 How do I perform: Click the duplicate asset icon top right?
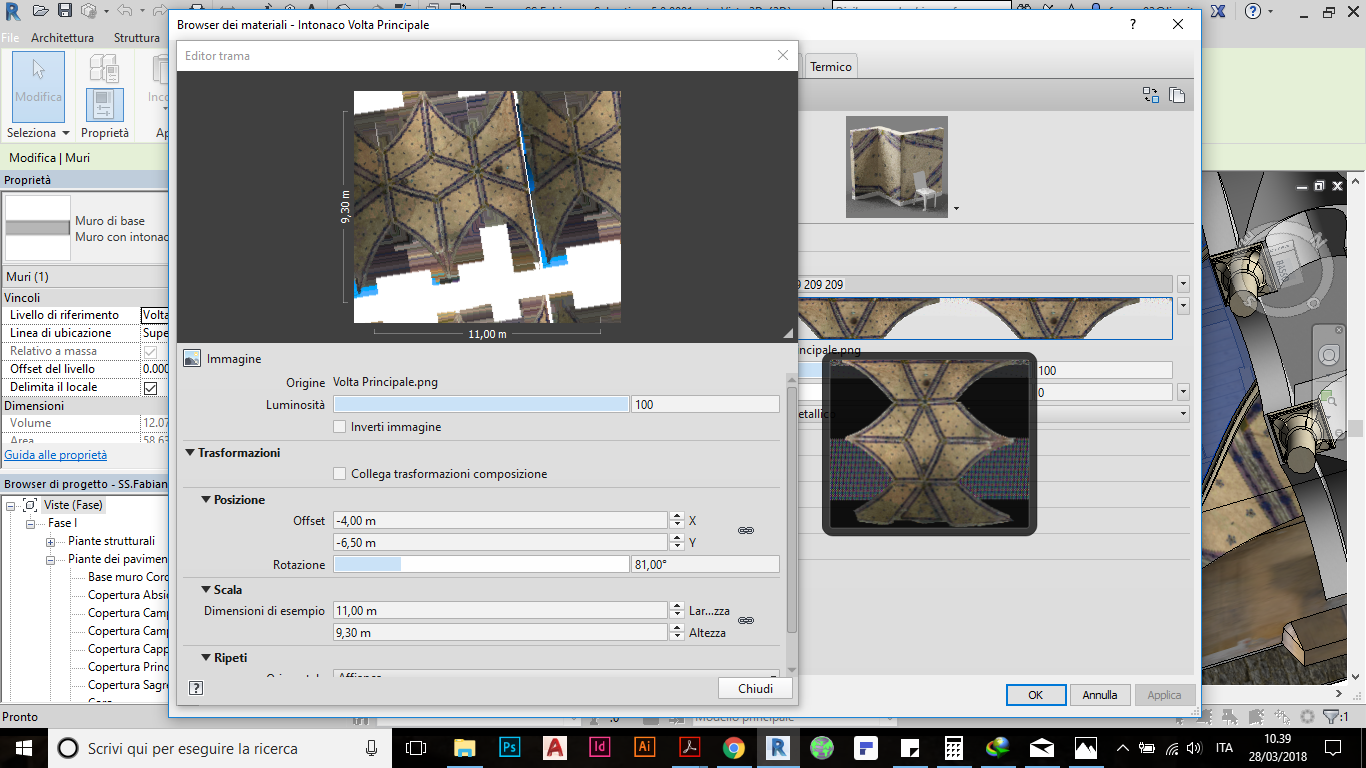click(x=1177, y=94)
